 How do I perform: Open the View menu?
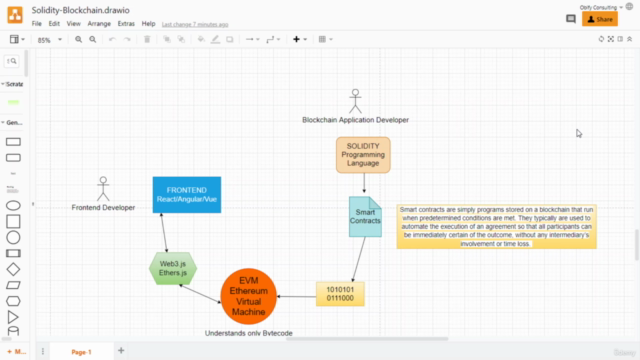[73, 24]
